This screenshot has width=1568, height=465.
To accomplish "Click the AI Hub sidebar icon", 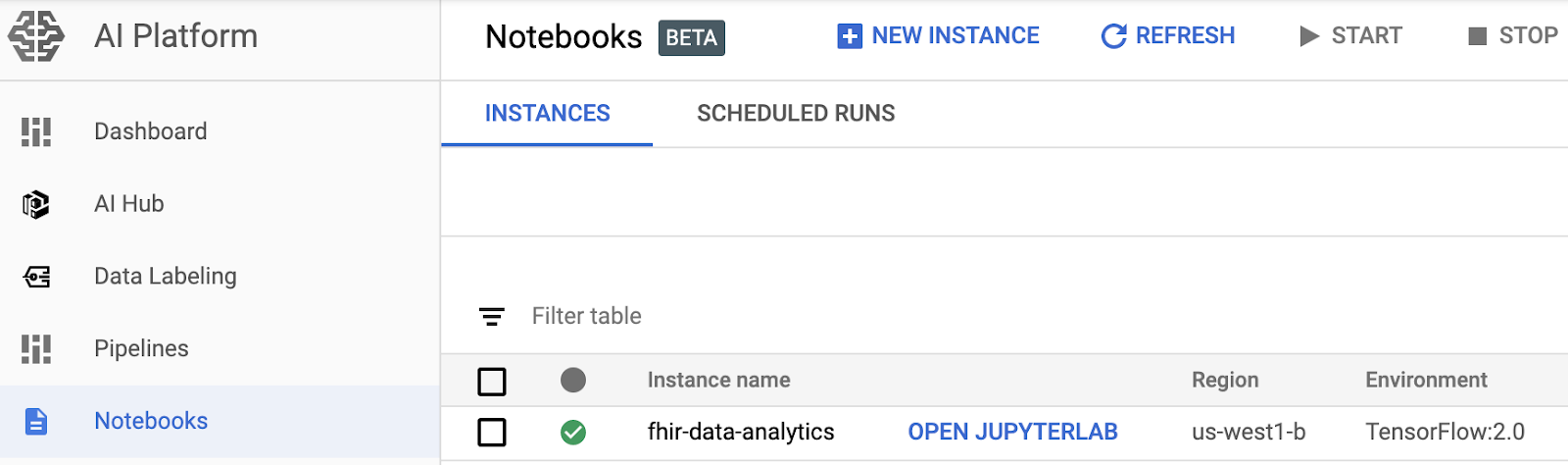I will [x=36, y=204].
